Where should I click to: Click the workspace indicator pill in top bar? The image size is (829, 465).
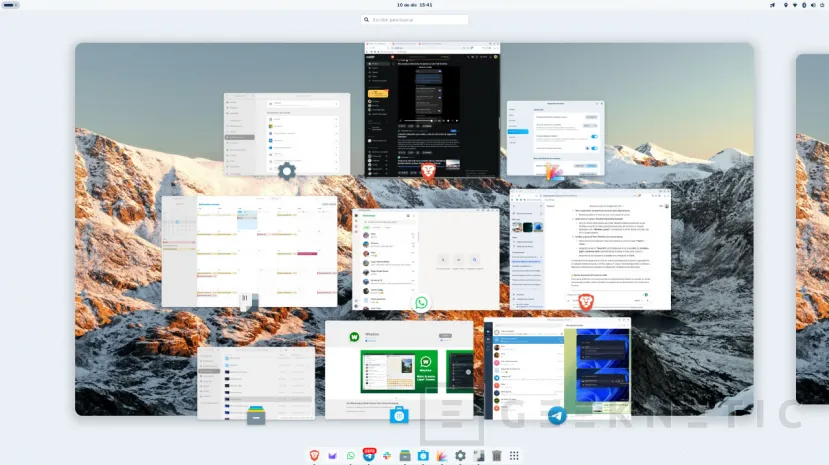[10, 5]
